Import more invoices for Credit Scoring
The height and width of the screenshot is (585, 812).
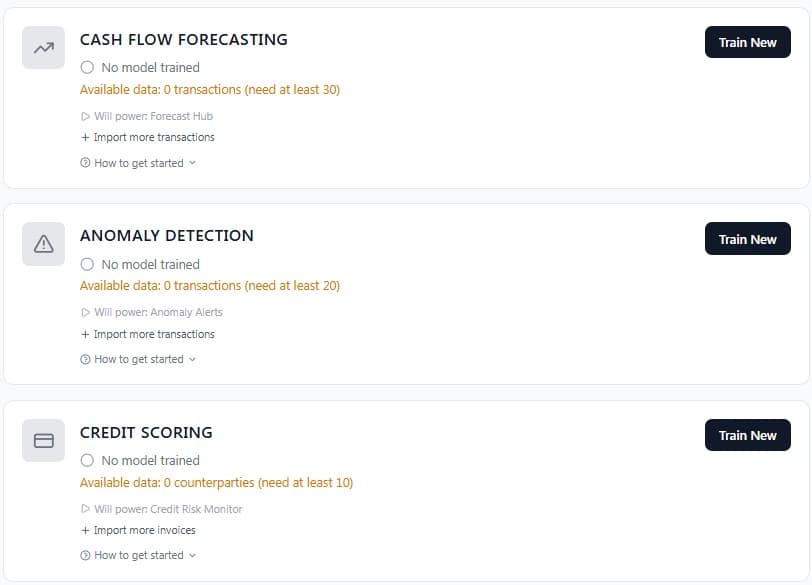[x=139, y=530]
